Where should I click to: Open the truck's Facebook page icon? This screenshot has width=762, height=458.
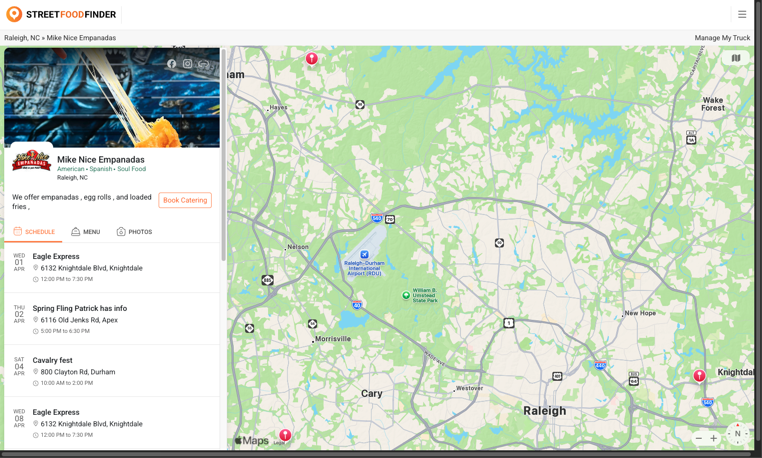(x=171, y=64)
